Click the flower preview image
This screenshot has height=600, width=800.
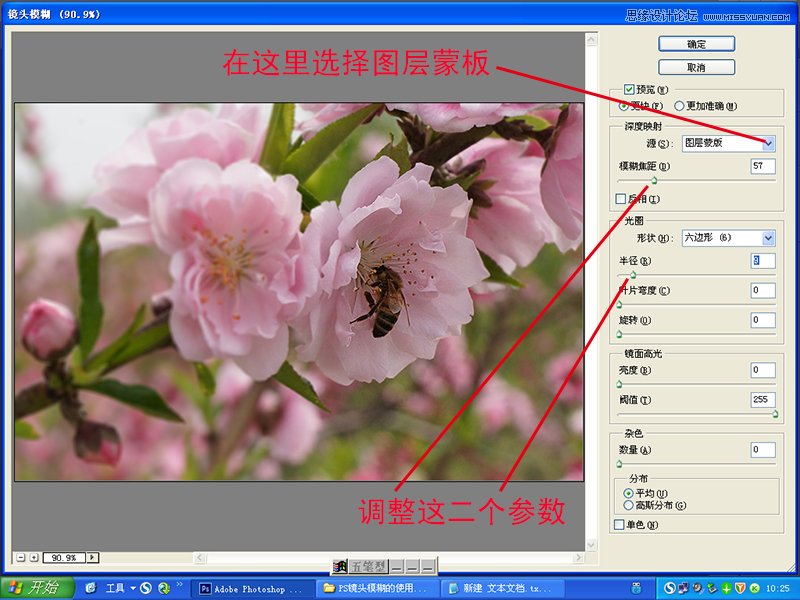tap(299, 292)
